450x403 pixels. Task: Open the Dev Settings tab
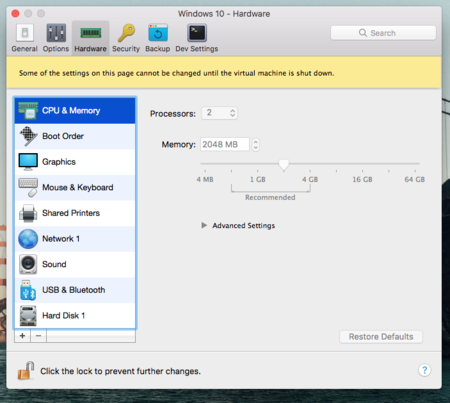[197, 38]
